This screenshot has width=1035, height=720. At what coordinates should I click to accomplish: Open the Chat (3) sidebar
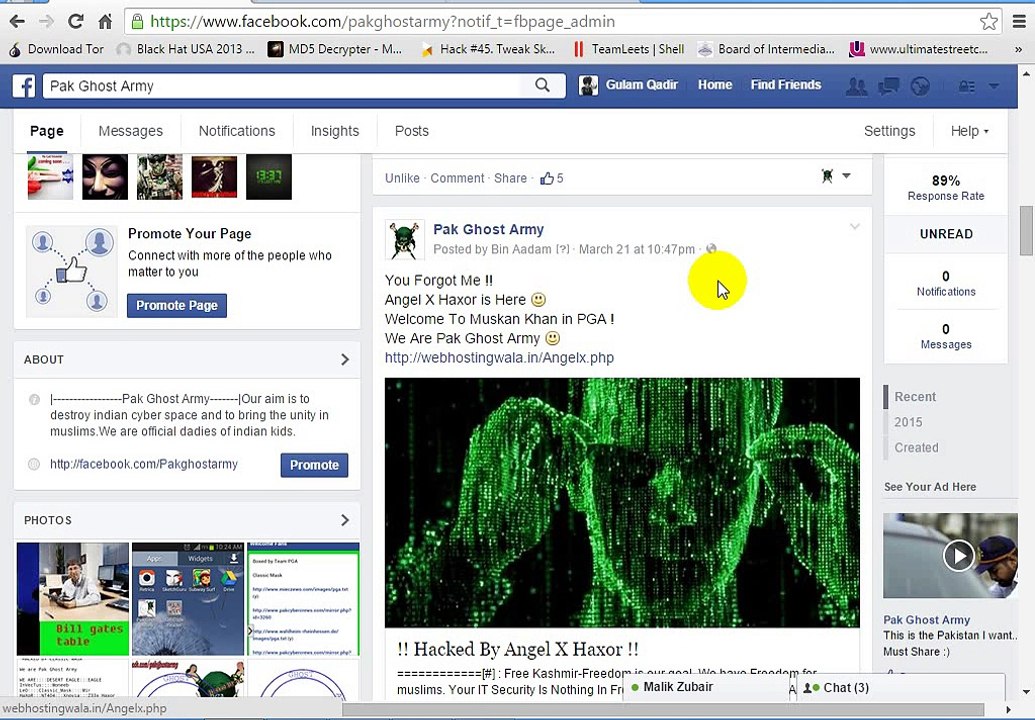coord(901,688)
